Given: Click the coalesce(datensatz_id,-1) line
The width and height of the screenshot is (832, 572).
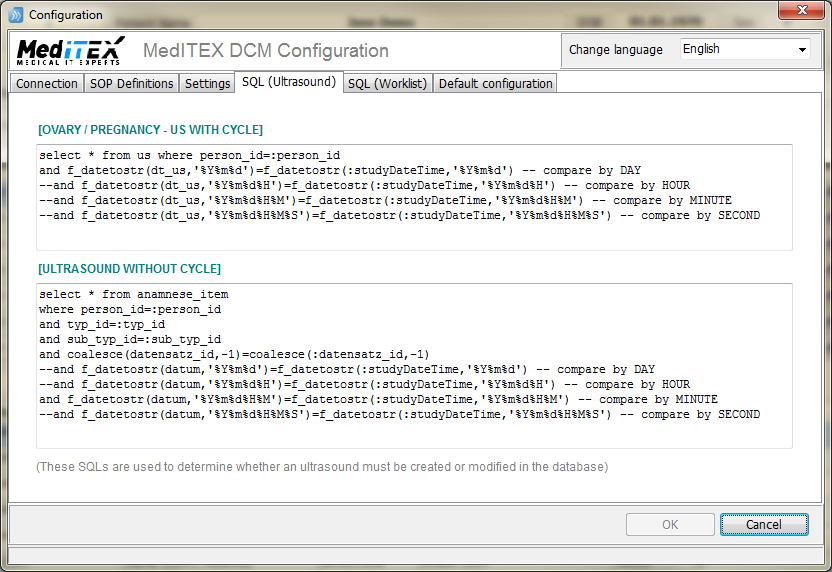Looking at the screenshot, I should coord(234,354).
